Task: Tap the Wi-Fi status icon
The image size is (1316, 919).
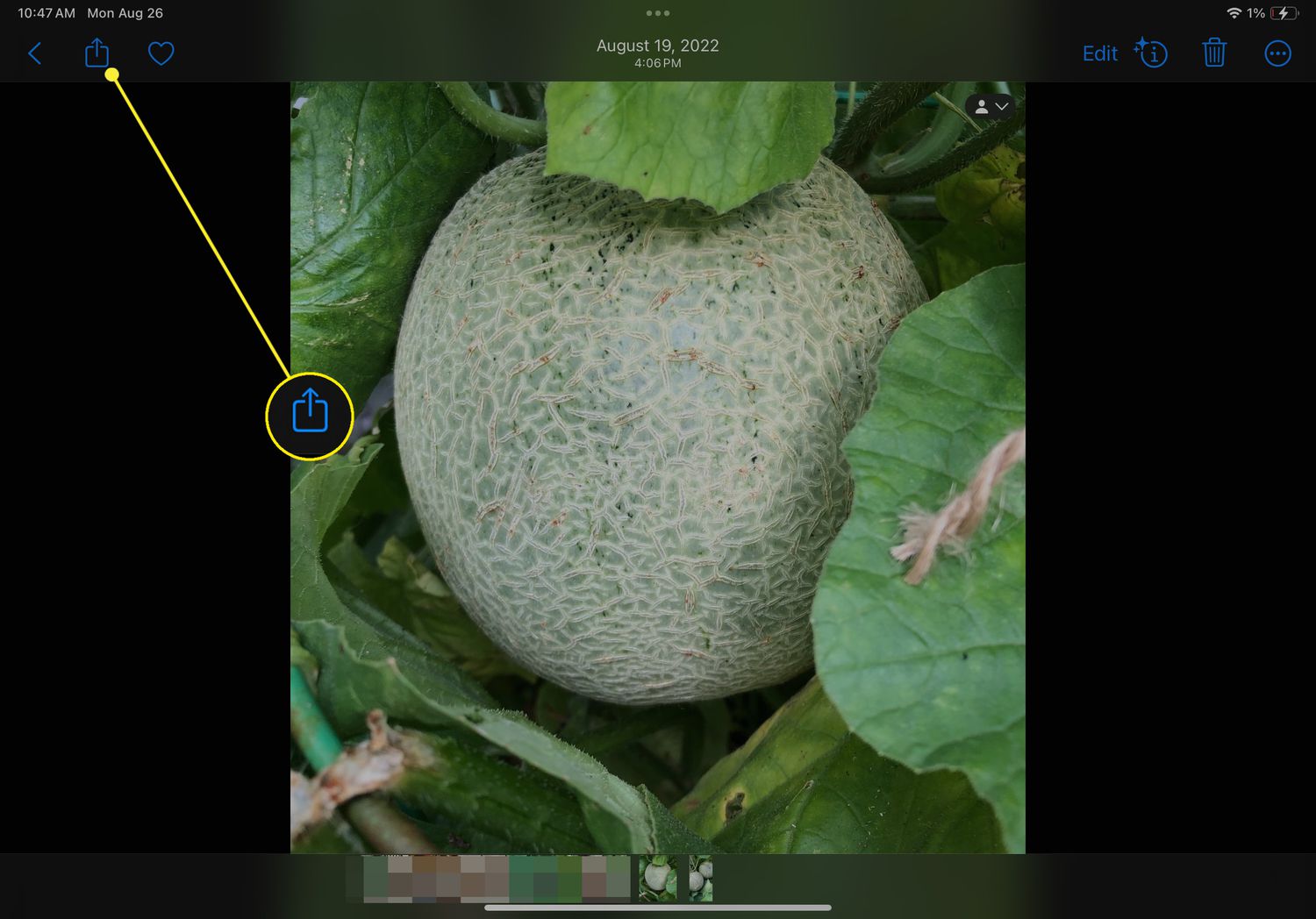Action: point(1234,13)
